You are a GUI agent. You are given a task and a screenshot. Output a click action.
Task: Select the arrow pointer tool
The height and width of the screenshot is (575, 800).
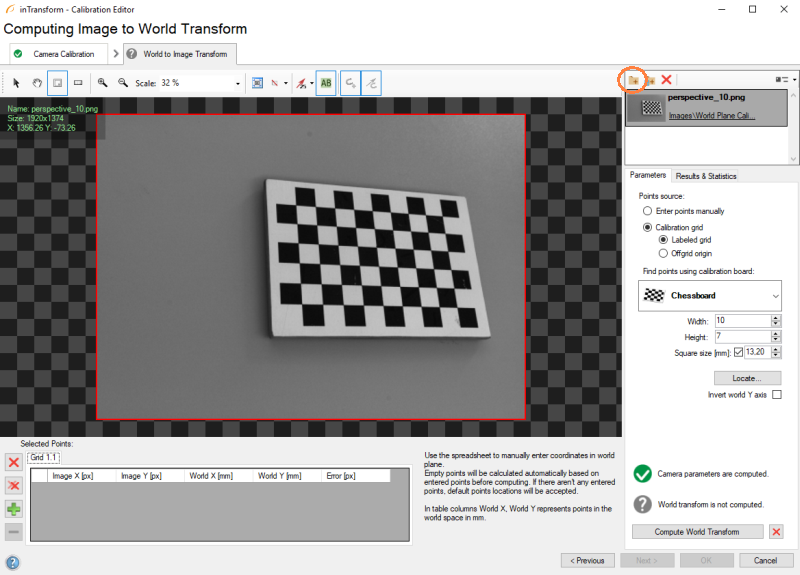click(17, 83)
